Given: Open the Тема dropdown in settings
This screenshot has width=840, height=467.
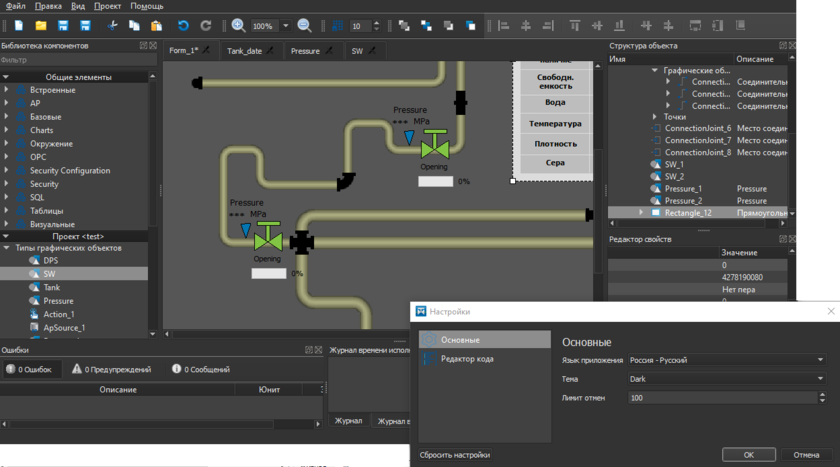Looking at the screenshot, I should click(726, 379).
